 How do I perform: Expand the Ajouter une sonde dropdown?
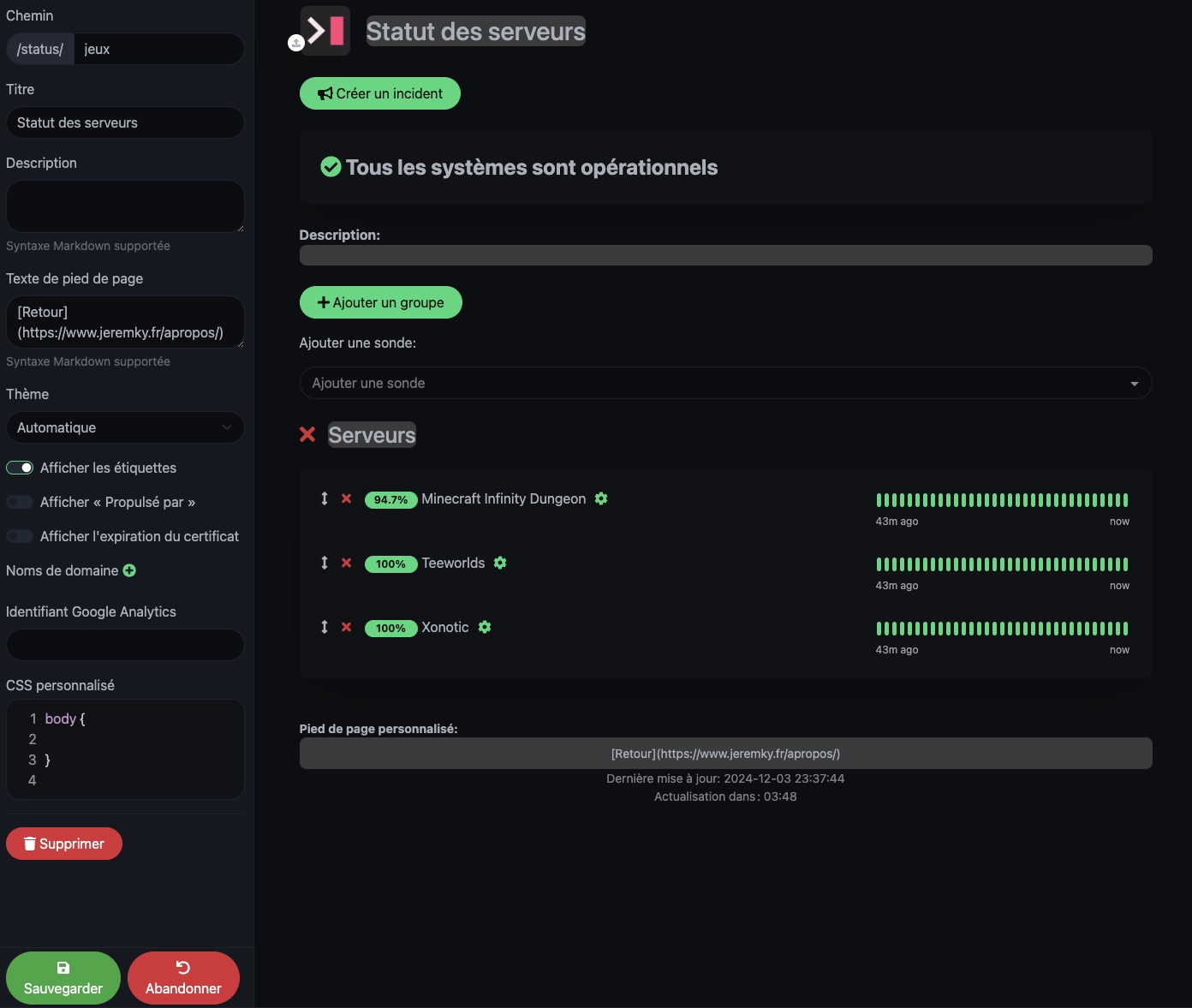(725, 383)
